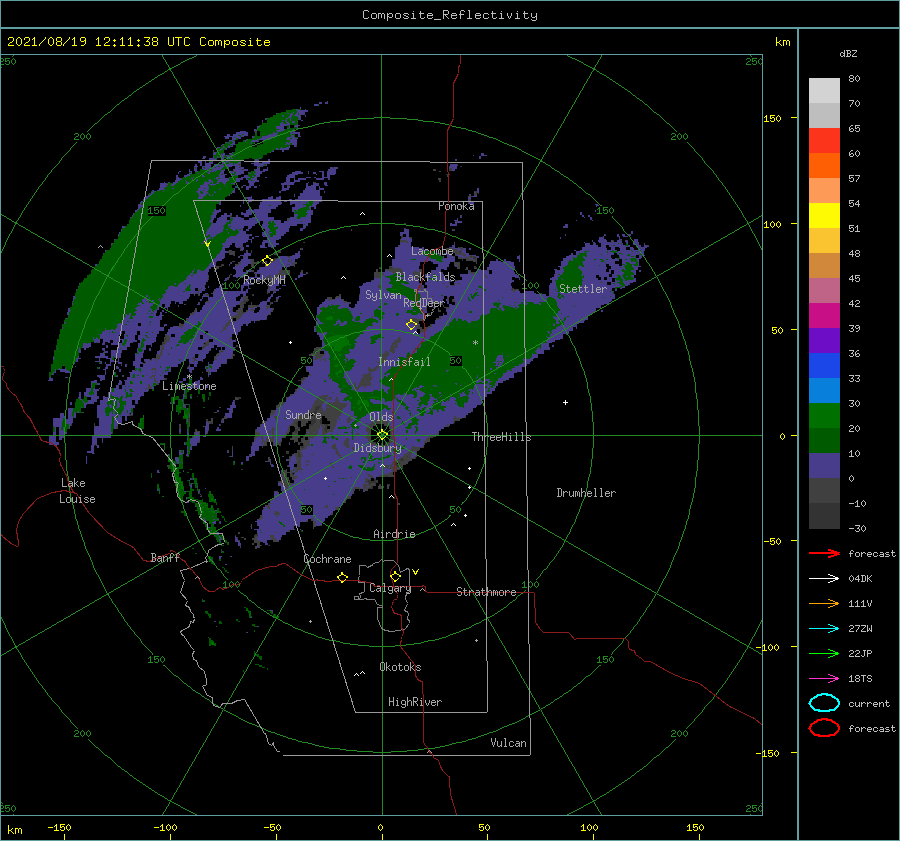Viewport: 900px width, 841px height.
Task: Select the green 22JP arrow symbol
Action: (824, 653)
